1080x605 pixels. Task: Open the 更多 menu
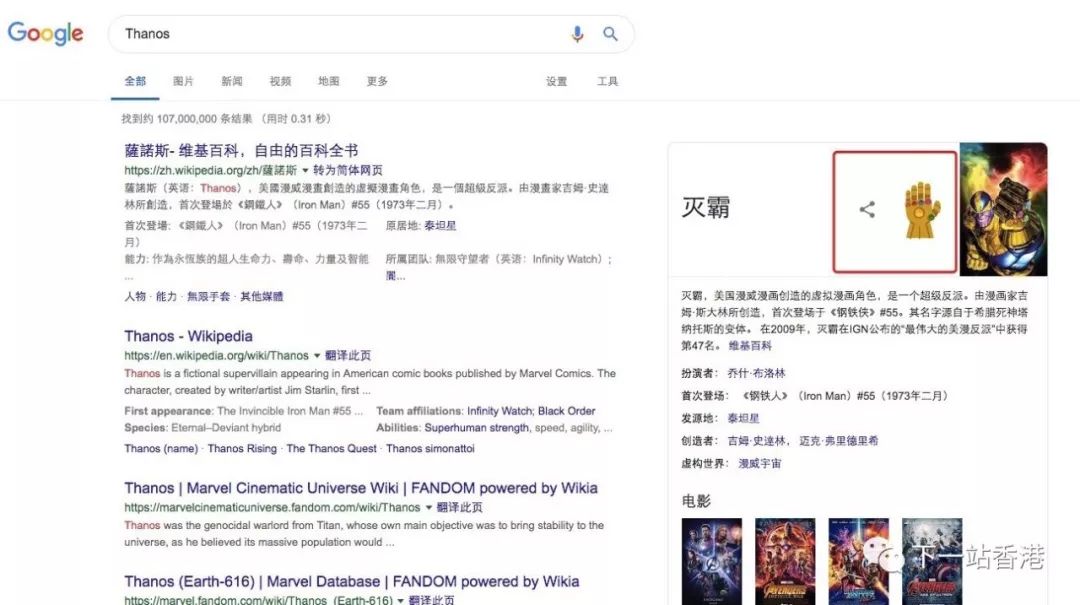pos(377,81)
